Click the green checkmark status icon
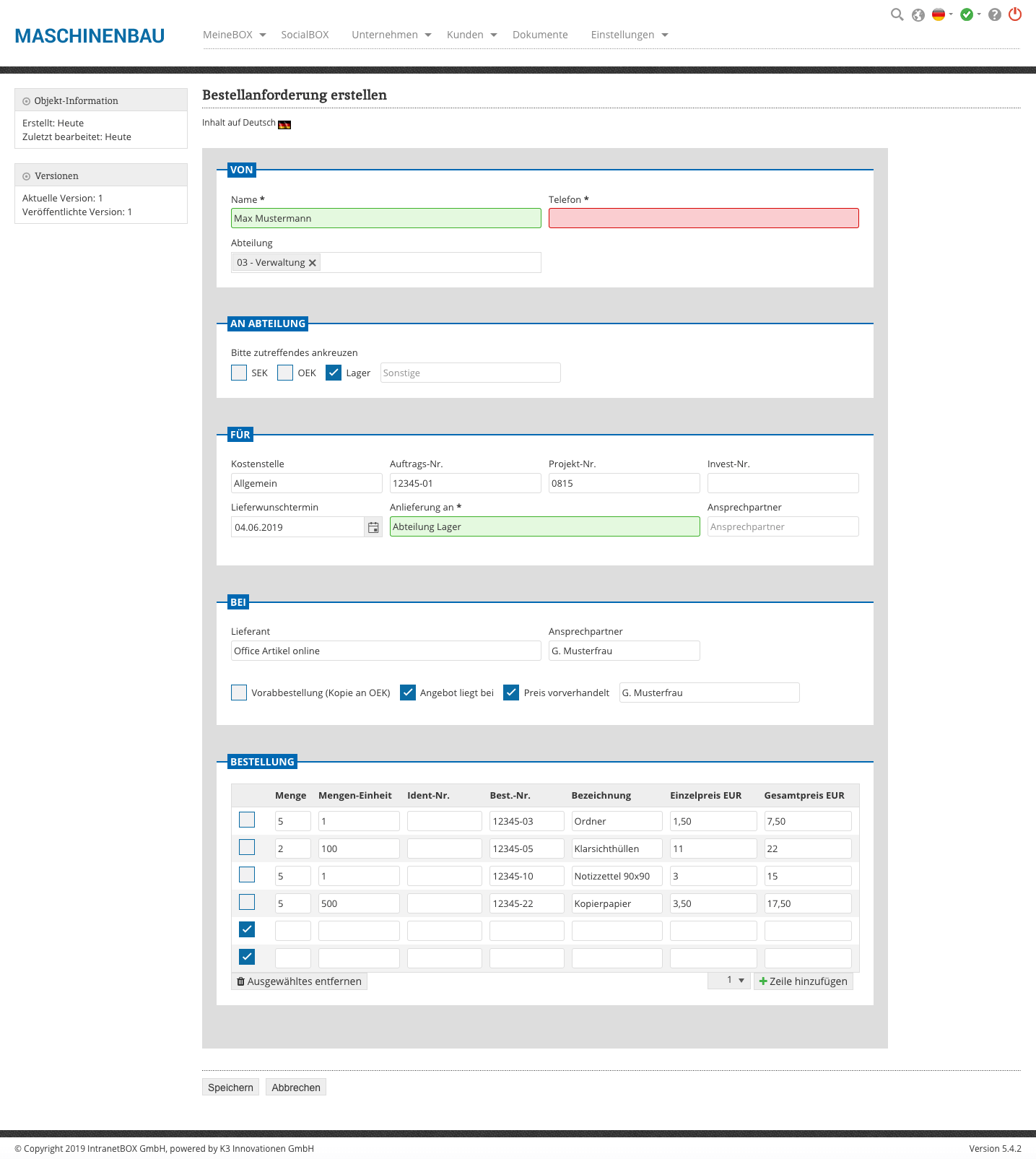This screenshot has height=1159, width=1036. [x=967, y=14]
